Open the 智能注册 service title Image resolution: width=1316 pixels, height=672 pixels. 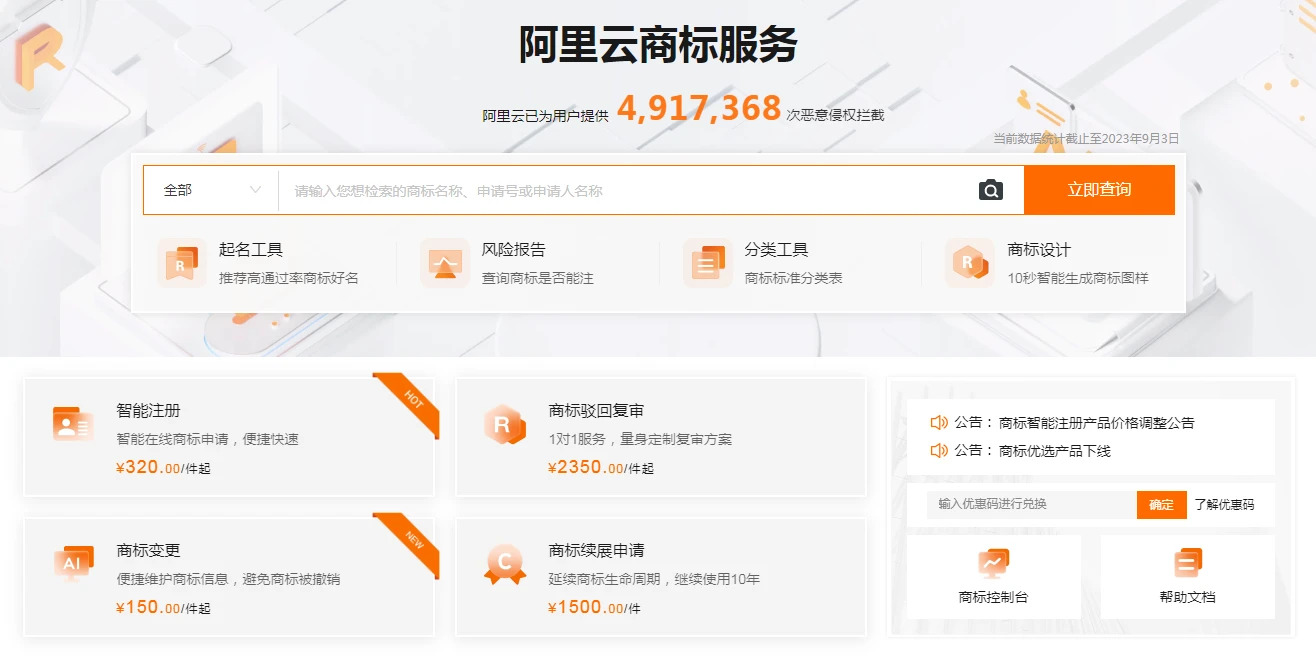click(x=148, y=411)
